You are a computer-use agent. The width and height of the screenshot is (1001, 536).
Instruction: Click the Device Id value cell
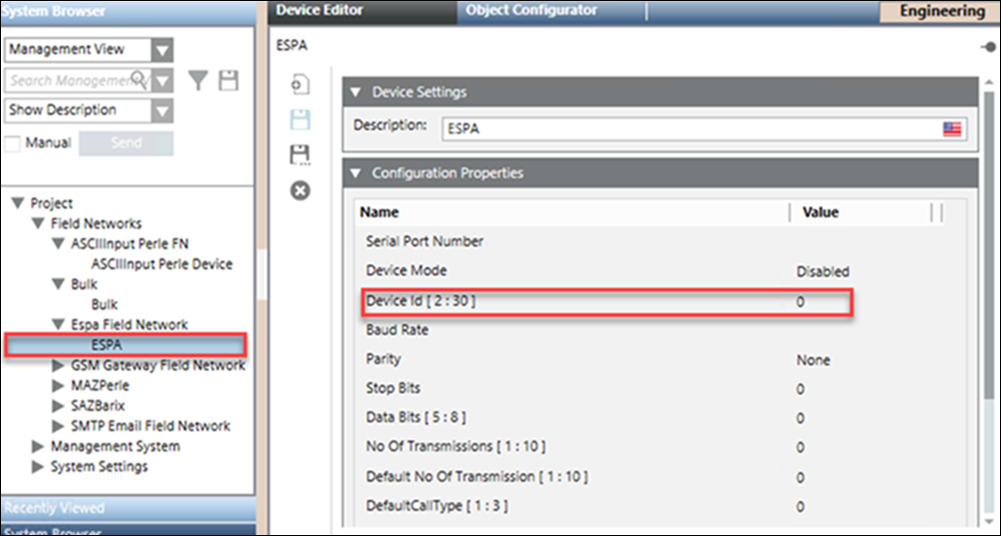820,301
